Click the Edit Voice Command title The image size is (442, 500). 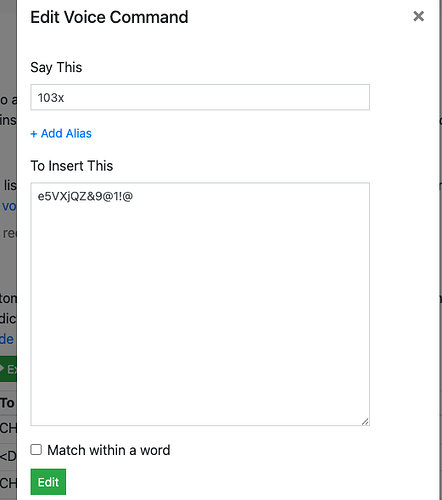109,17
